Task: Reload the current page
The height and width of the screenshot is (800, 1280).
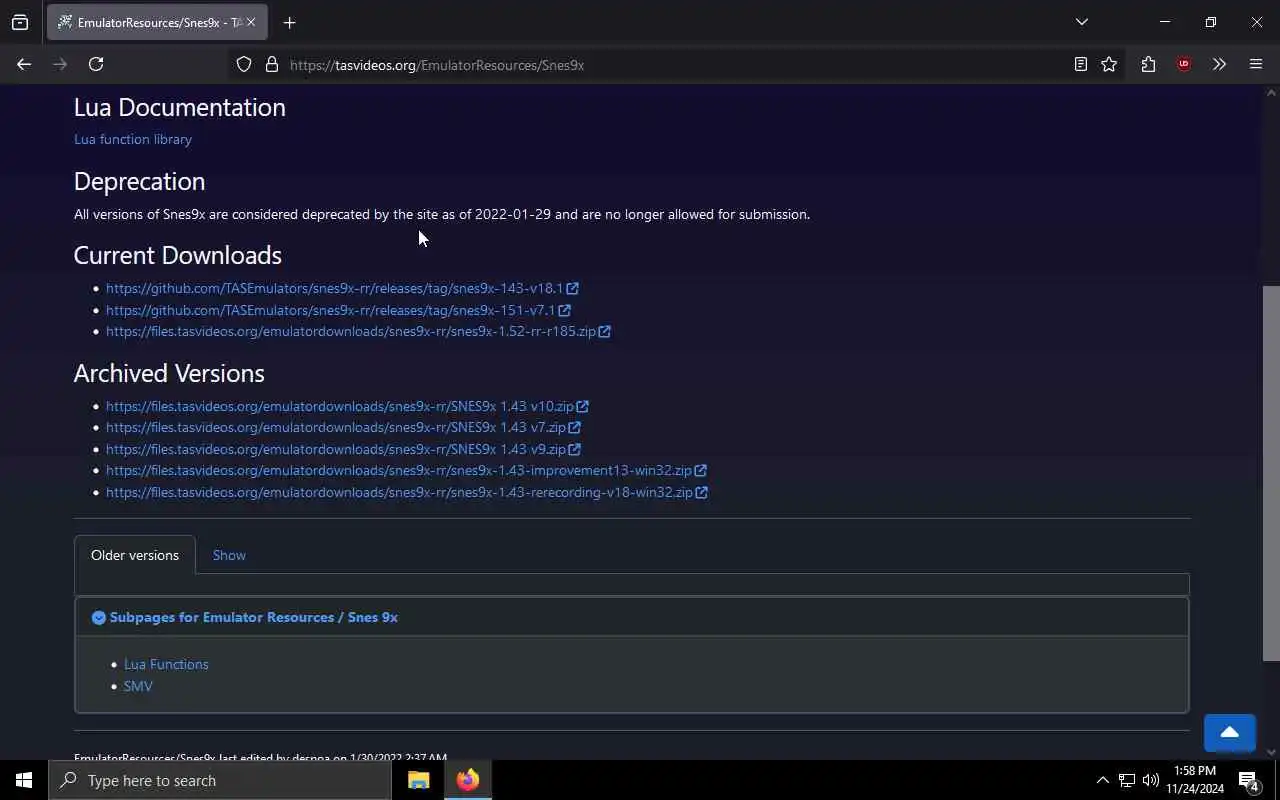Action: coord(96,64)
